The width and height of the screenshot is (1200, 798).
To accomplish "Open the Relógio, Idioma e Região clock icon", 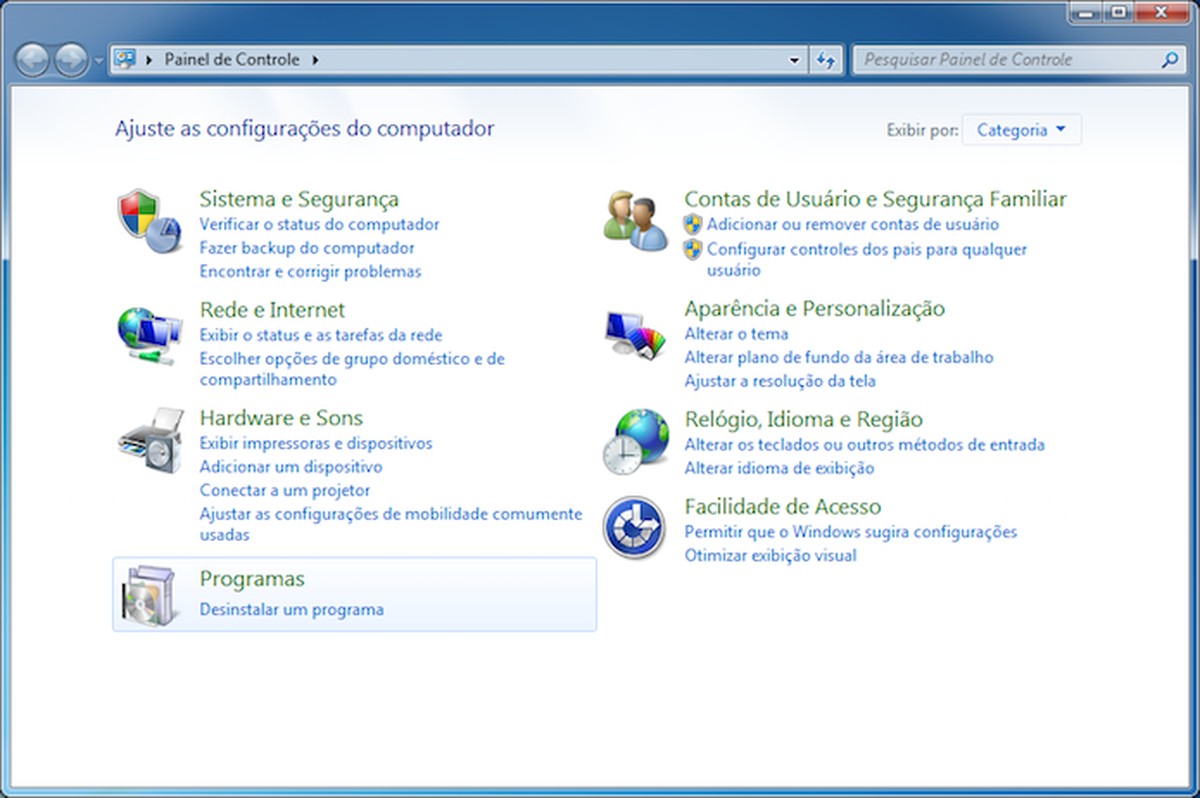I will [x=636, y=441].
